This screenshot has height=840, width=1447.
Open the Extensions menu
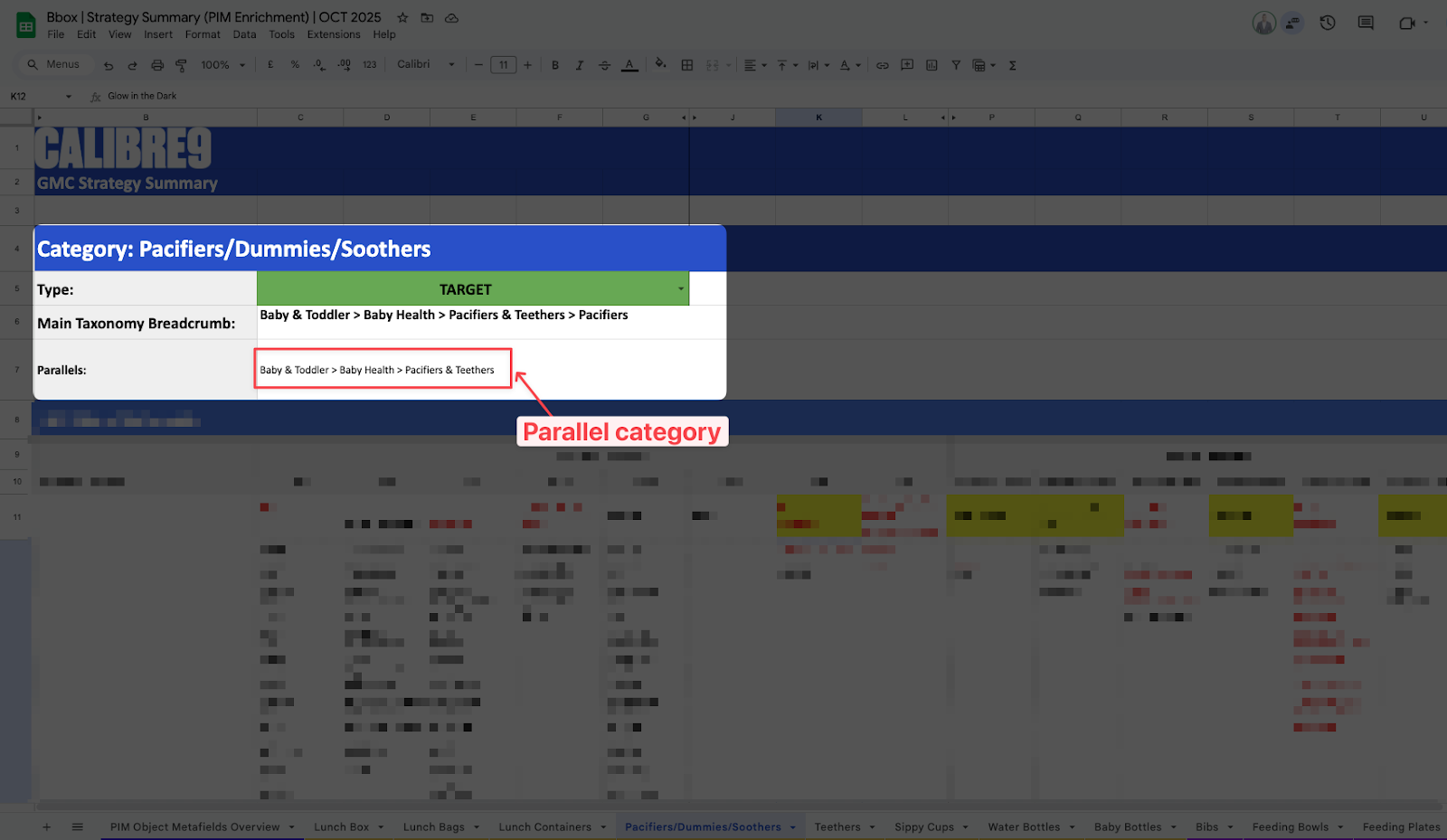[x=333, y=34]
